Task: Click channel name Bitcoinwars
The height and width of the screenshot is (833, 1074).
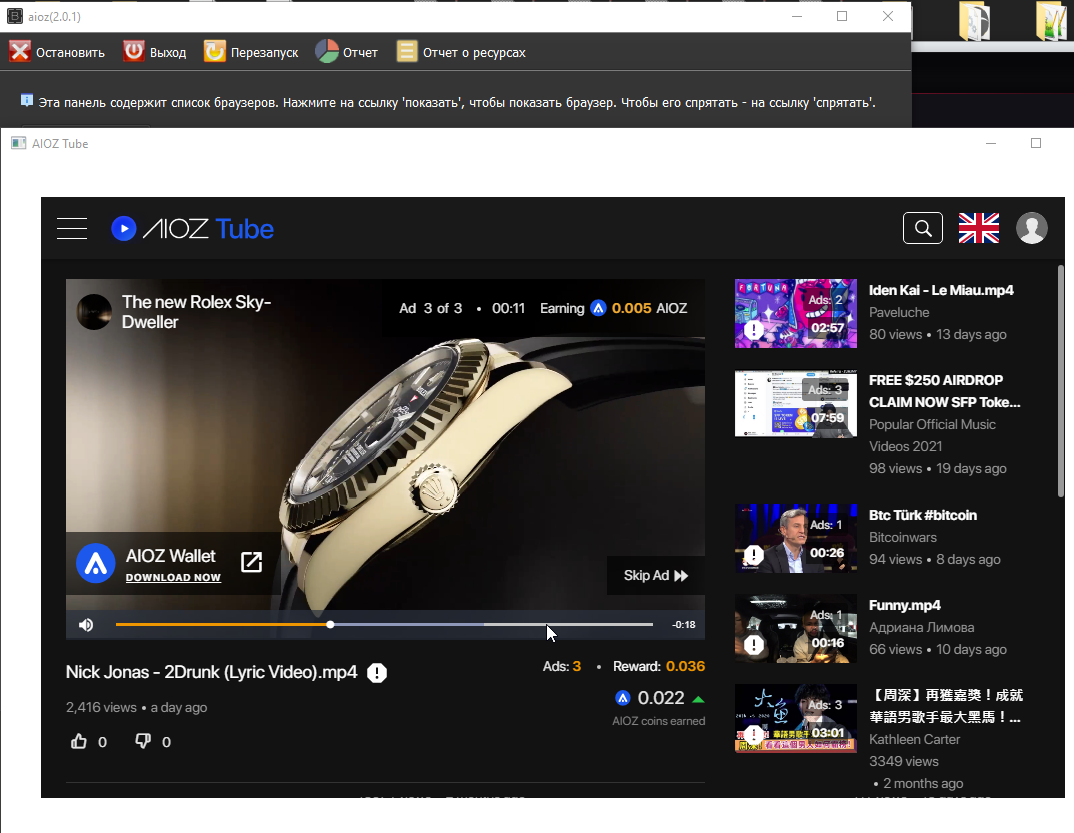Action: coord(903,537)
